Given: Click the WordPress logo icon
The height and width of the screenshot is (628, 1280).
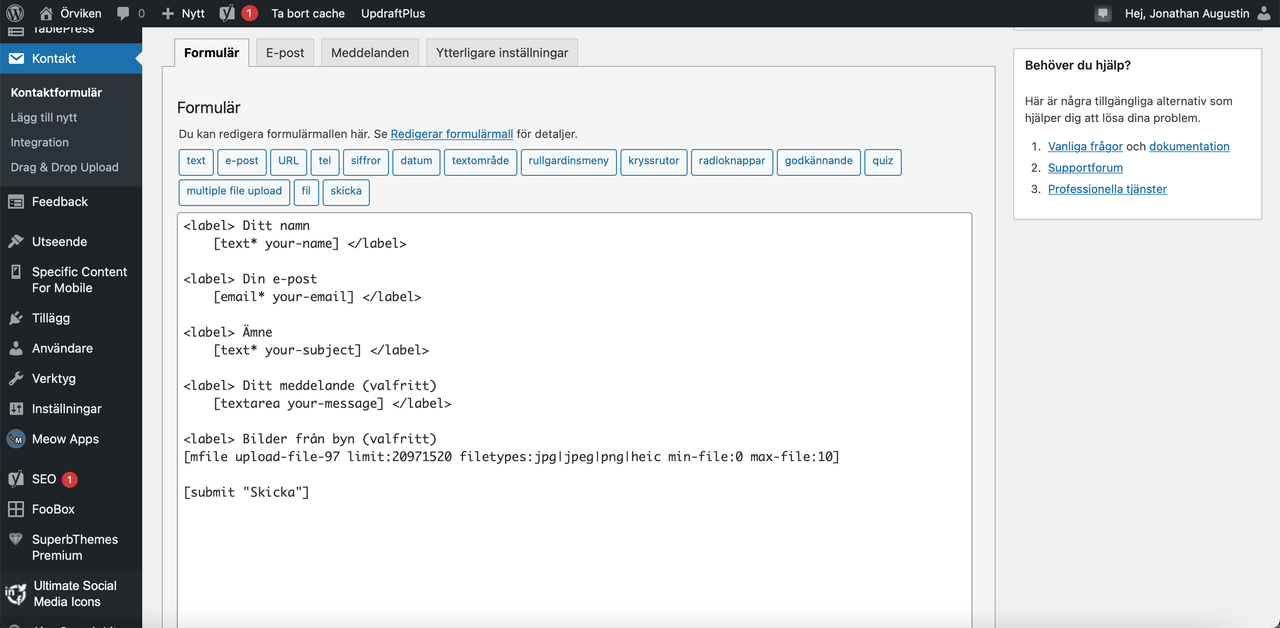Looking at the screenshot, I should pos(15,13).
